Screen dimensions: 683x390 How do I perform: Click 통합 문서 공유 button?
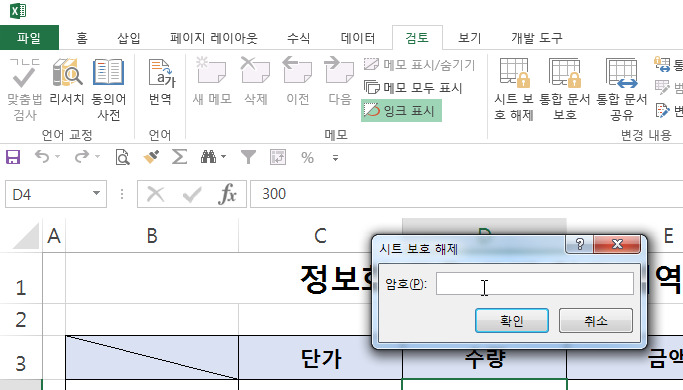pos(622,89)
